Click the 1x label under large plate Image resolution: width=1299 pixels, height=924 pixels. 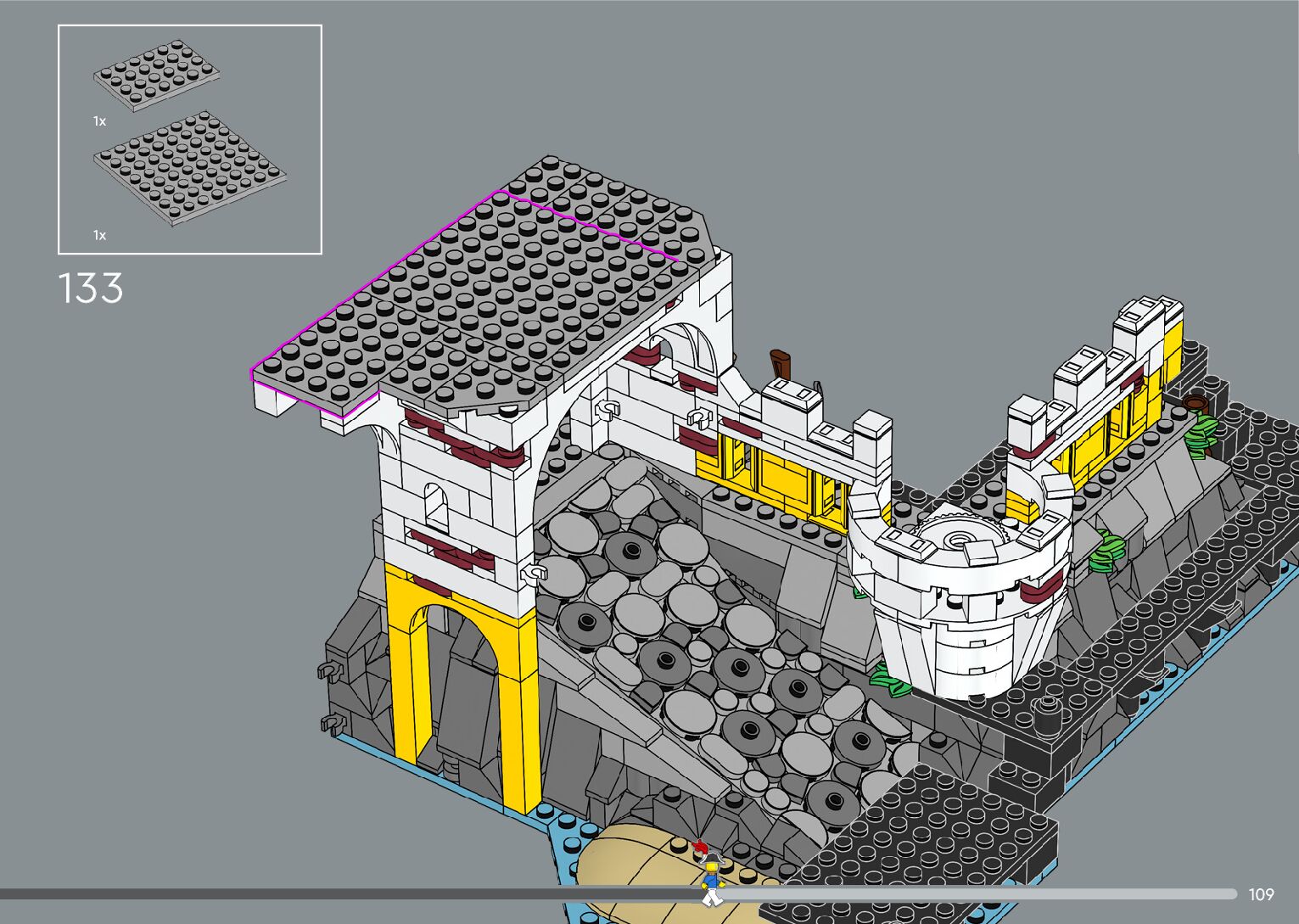pyautogui.click(x=100, y=235)
